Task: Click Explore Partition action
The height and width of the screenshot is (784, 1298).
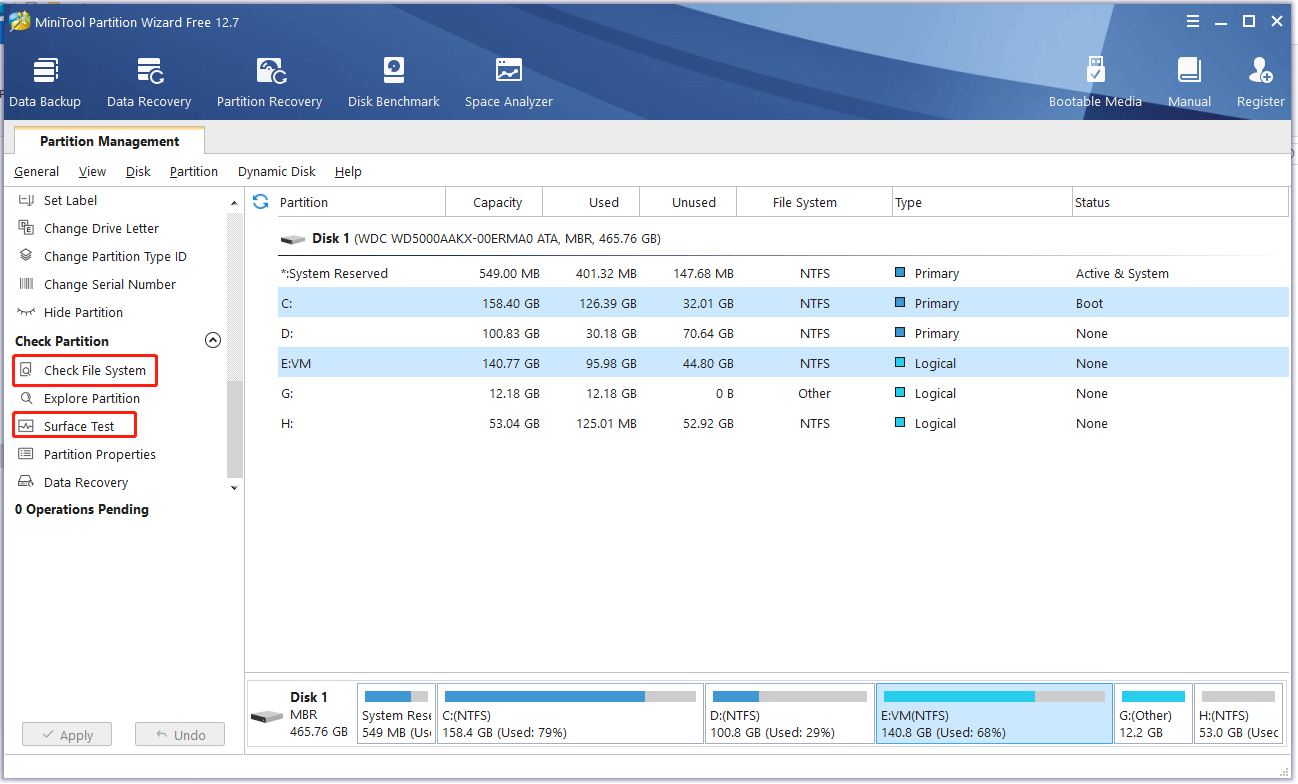Action: [92, 399]
